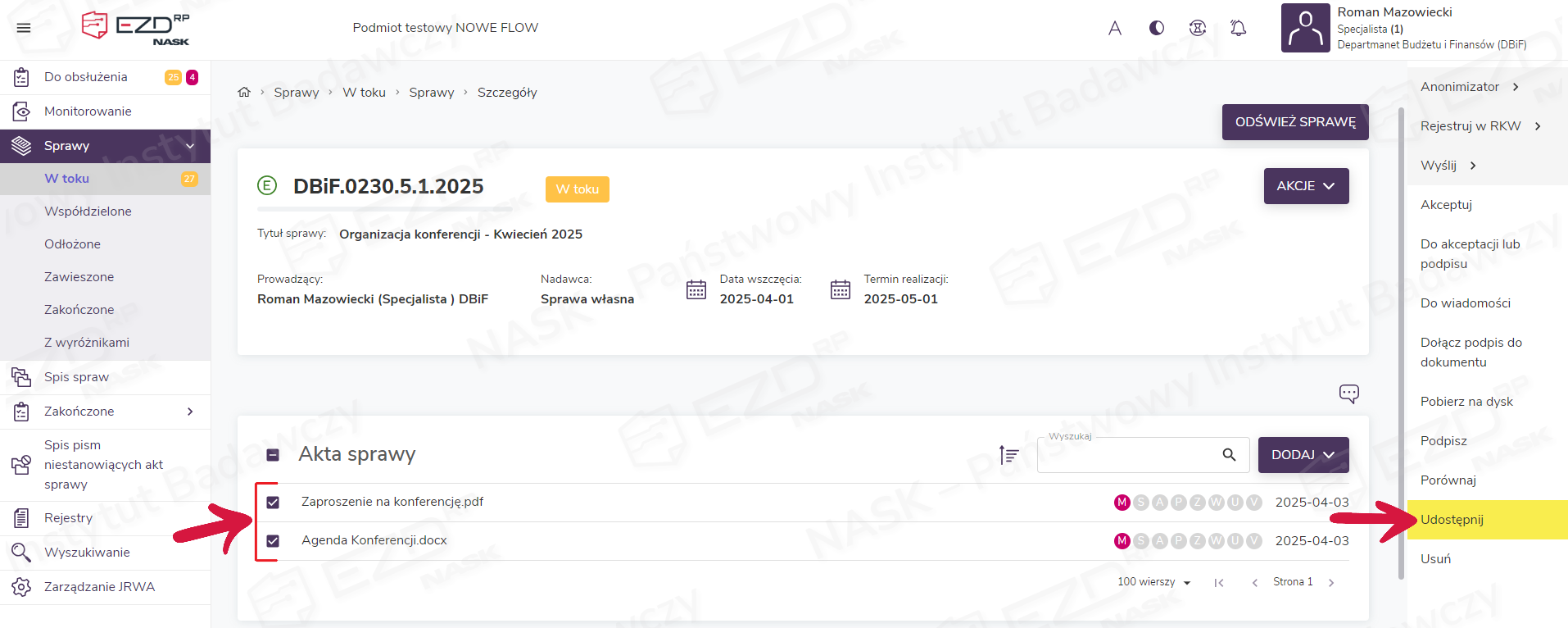This screenshot has height=628, width=1568.
Task: Open the 100 wierszy rows-per-page dropdown
Action: pos(1153,582)
